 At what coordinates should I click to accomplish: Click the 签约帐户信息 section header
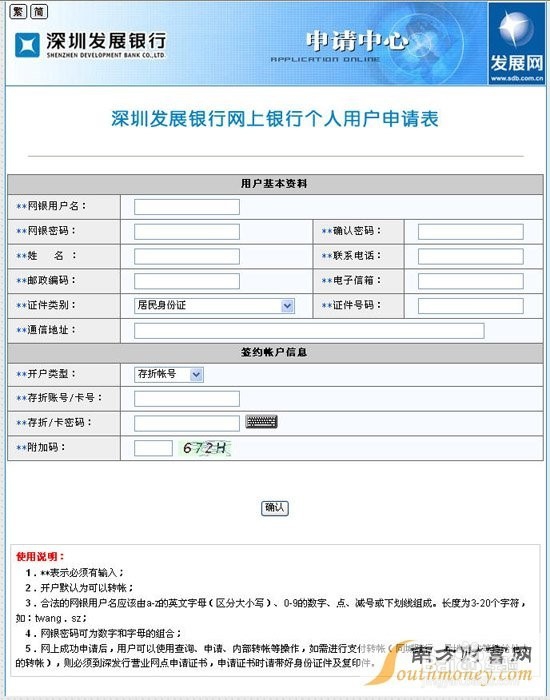(x=274, y=352)
